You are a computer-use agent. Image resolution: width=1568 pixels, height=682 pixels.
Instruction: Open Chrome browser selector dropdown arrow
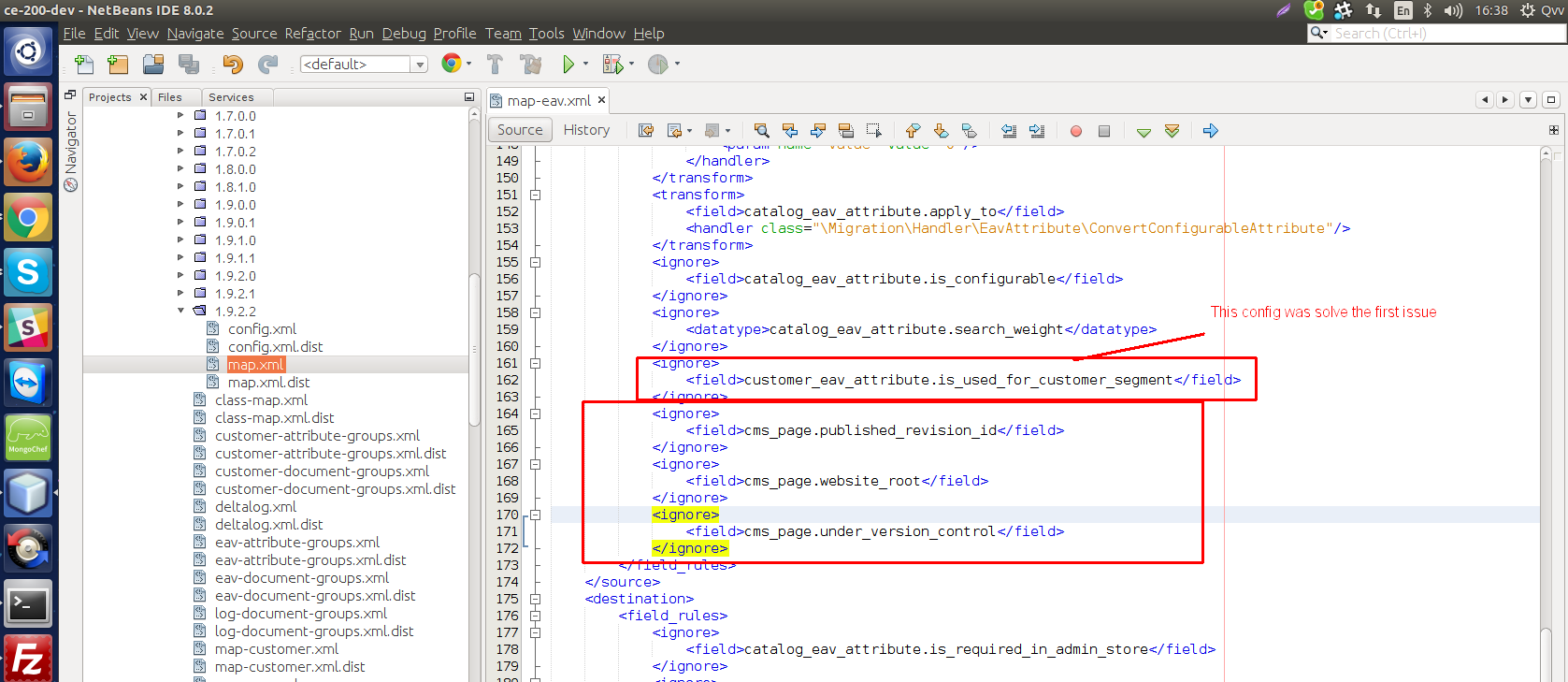tap(468, 64)
